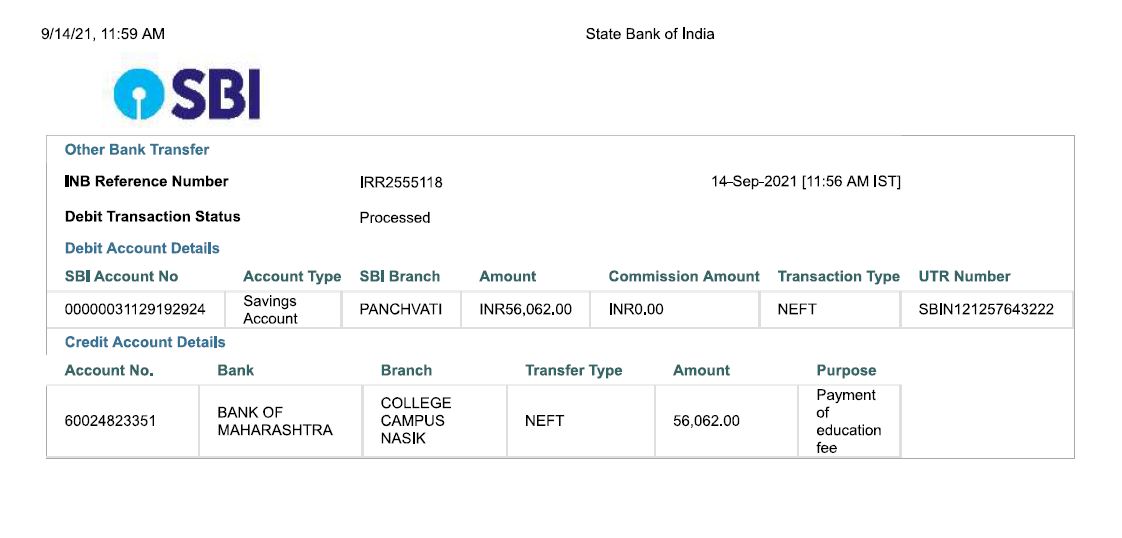This screenshot has width=1122, height=538.
Task: Click the Savings Account type cell
Action: coord(283,310)
